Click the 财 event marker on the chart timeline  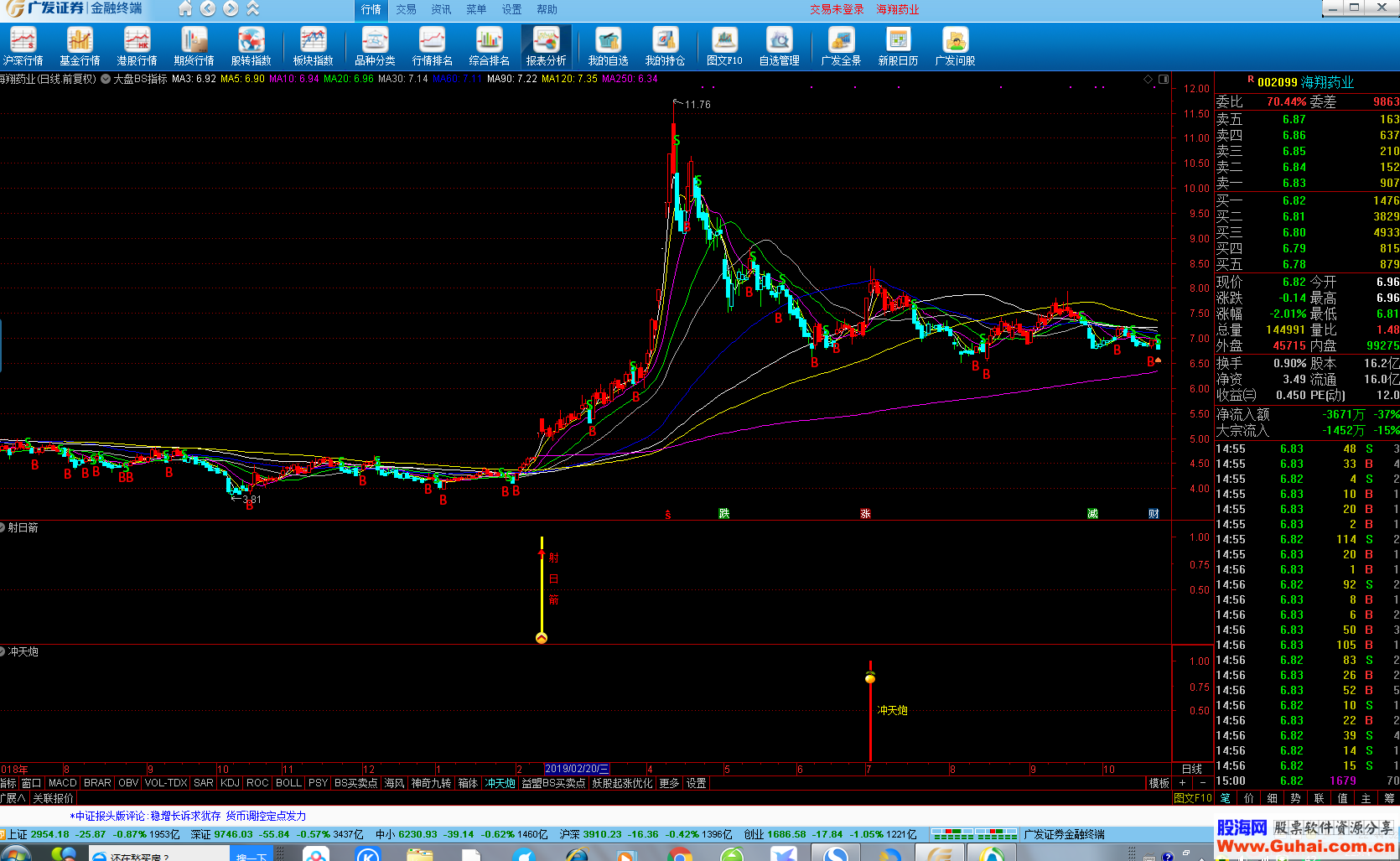[x=1154, y=513]
